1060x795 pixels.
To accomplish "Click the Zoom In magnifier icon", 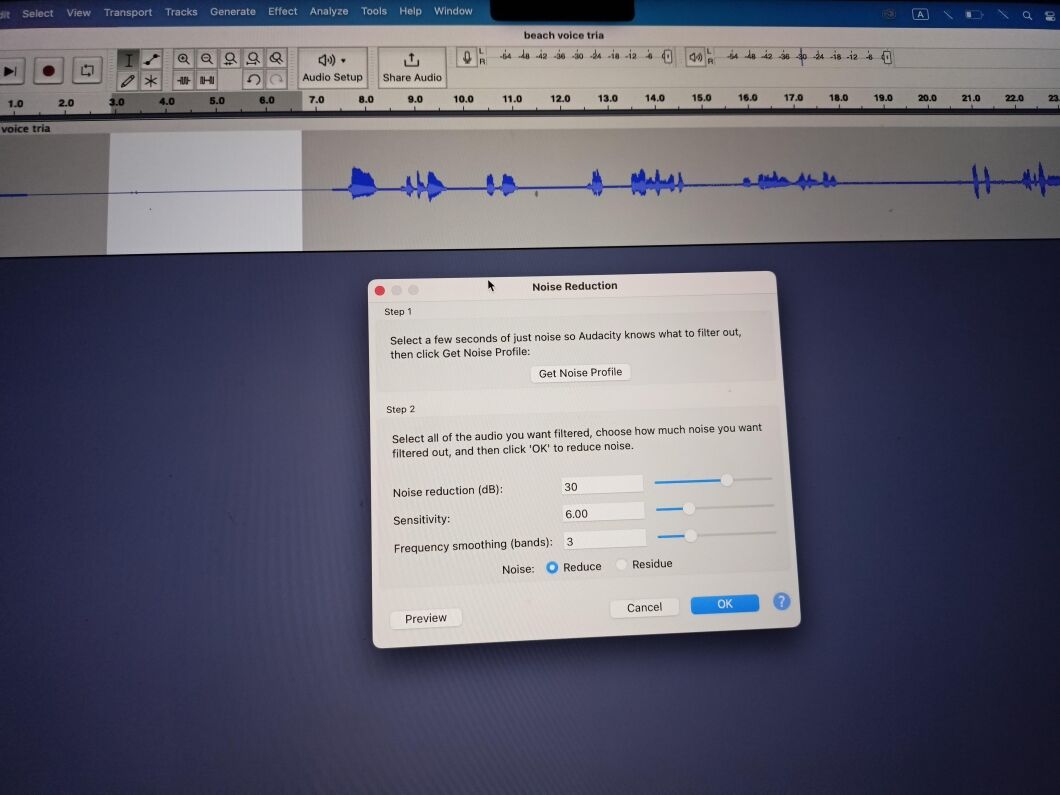I will [x=184, y=59].
